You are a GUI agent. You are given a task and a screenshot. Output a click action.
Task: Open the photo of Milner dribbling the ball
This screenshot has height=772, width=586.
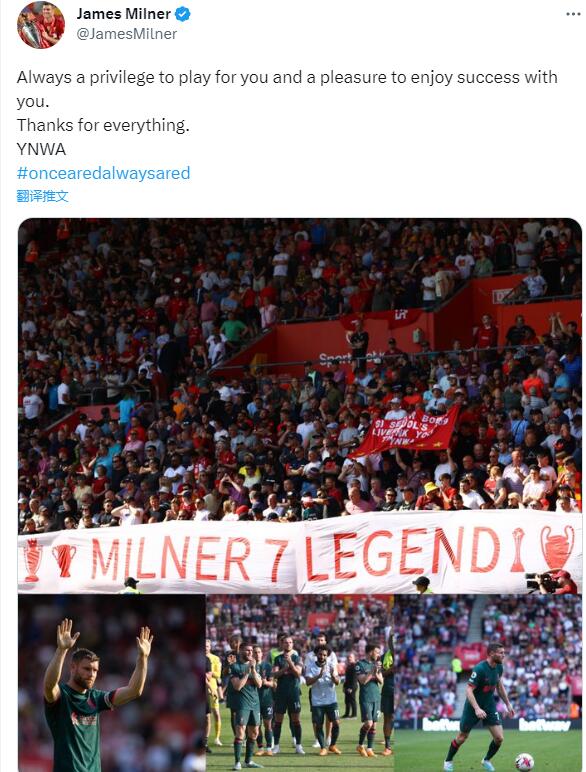488,683
